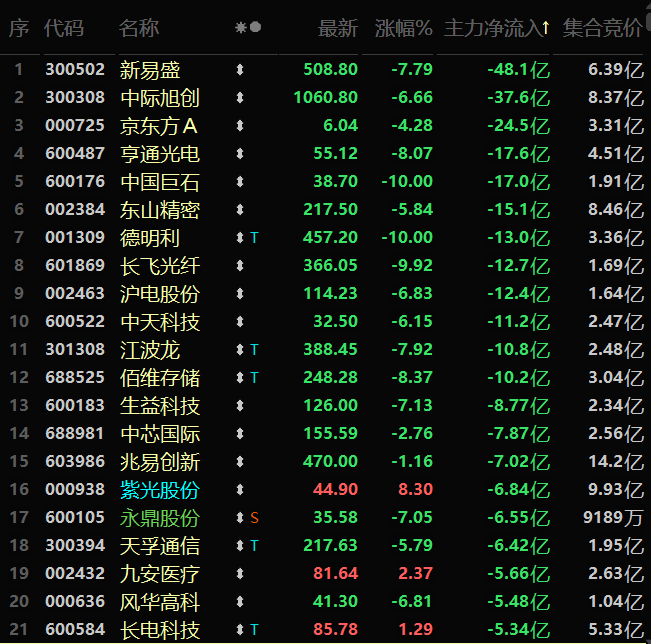Screen dimensions: 651x644
Task: Click stock code 688981
Action: pos(74,433)
